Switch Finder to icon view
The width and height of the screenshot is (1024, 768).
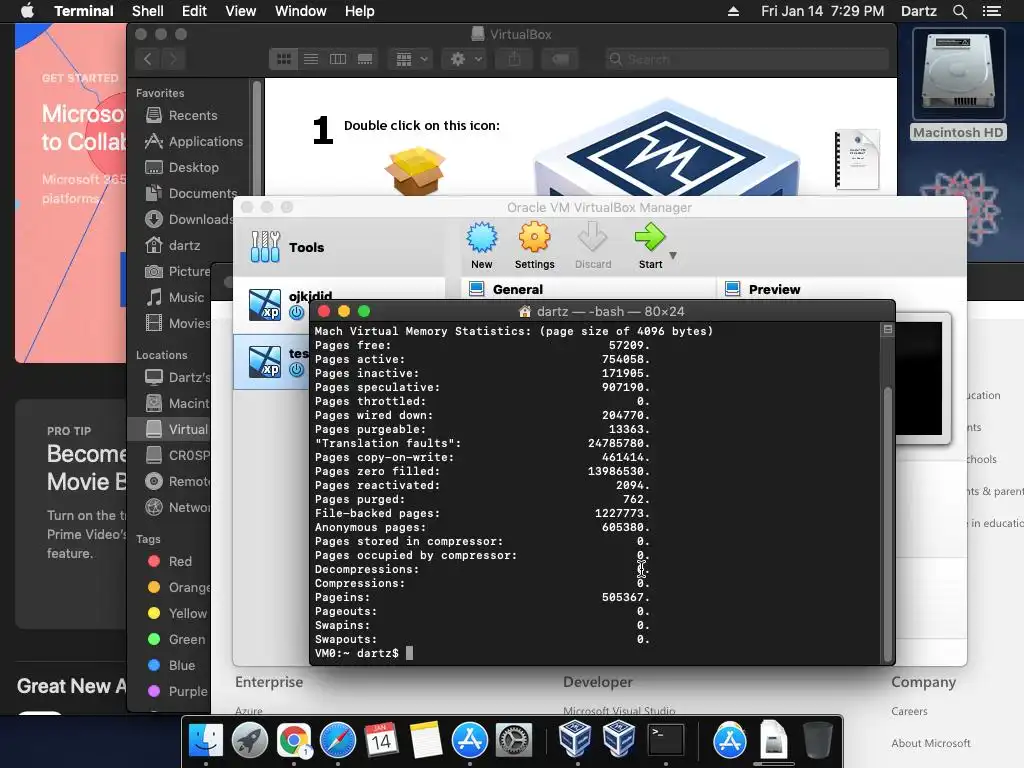283,59
